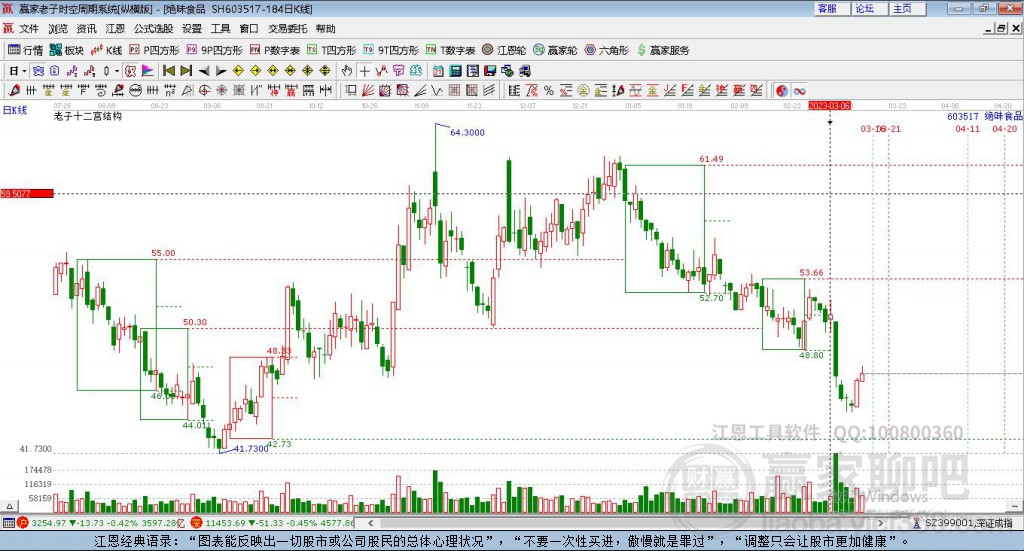Open the T四方形 tool
The width and height of the screenshot is (1024, 551).
(332, 50)
